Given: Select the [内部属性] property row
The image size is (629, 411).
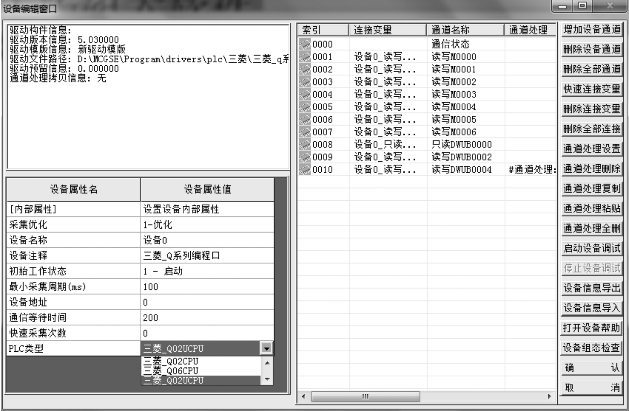Looking at the screenshot, I should (x=73, y=209).
